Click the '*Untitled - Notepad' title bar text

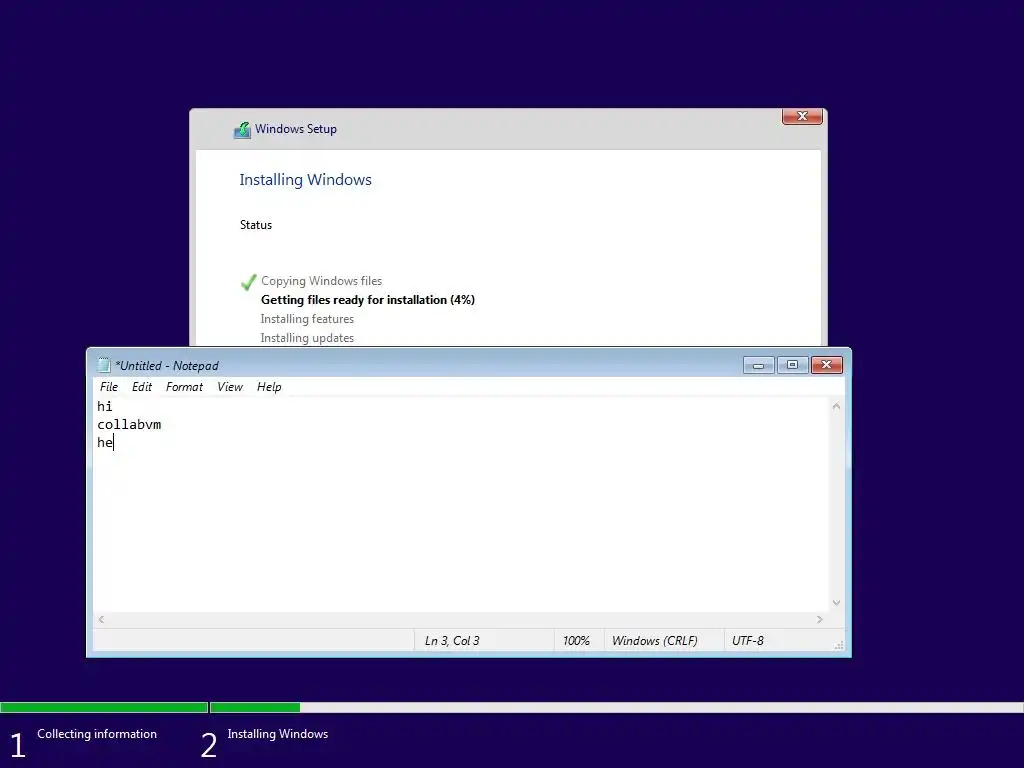pyautogui.click(x=167, y=366)
